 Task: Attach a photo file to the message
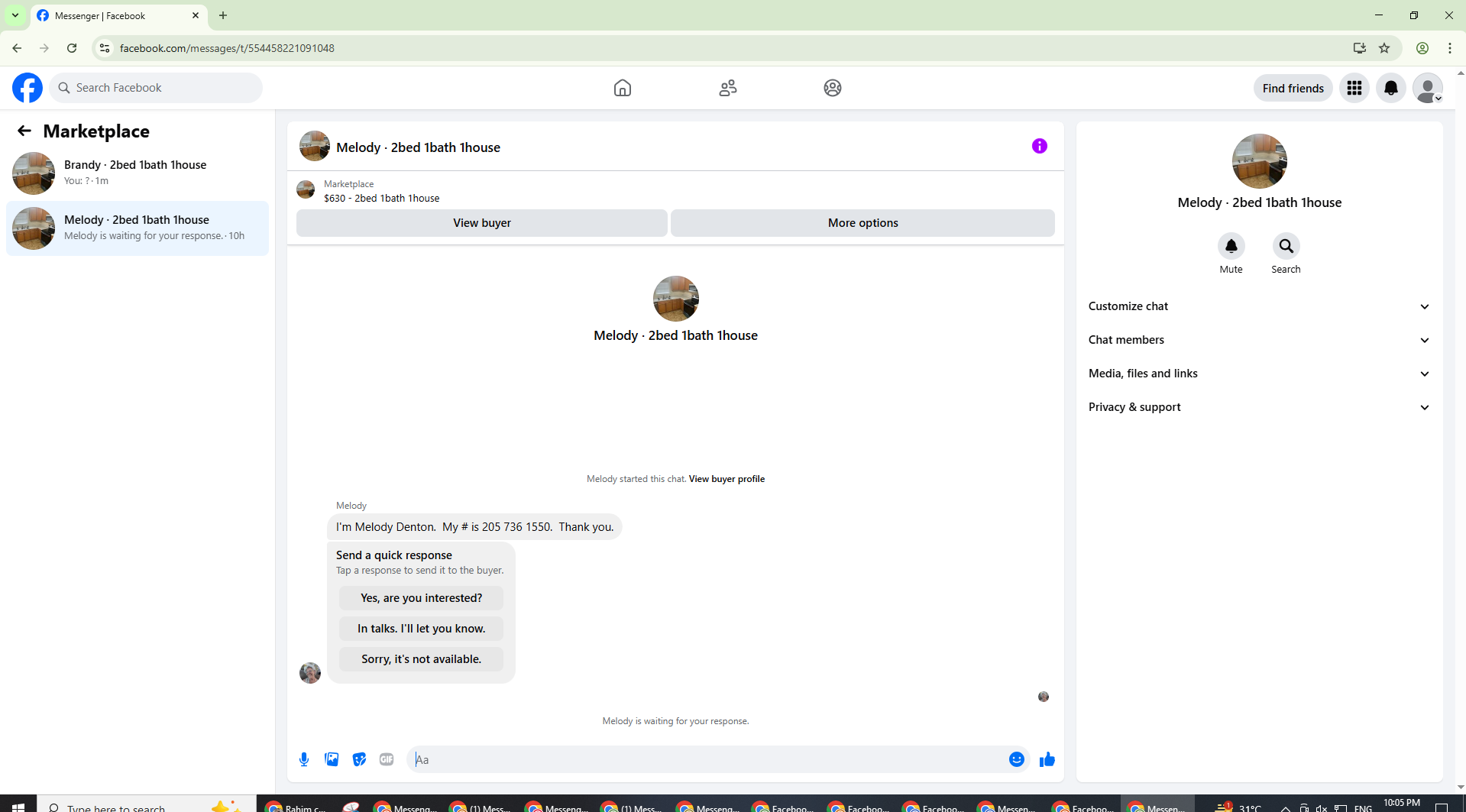[332, 759]
